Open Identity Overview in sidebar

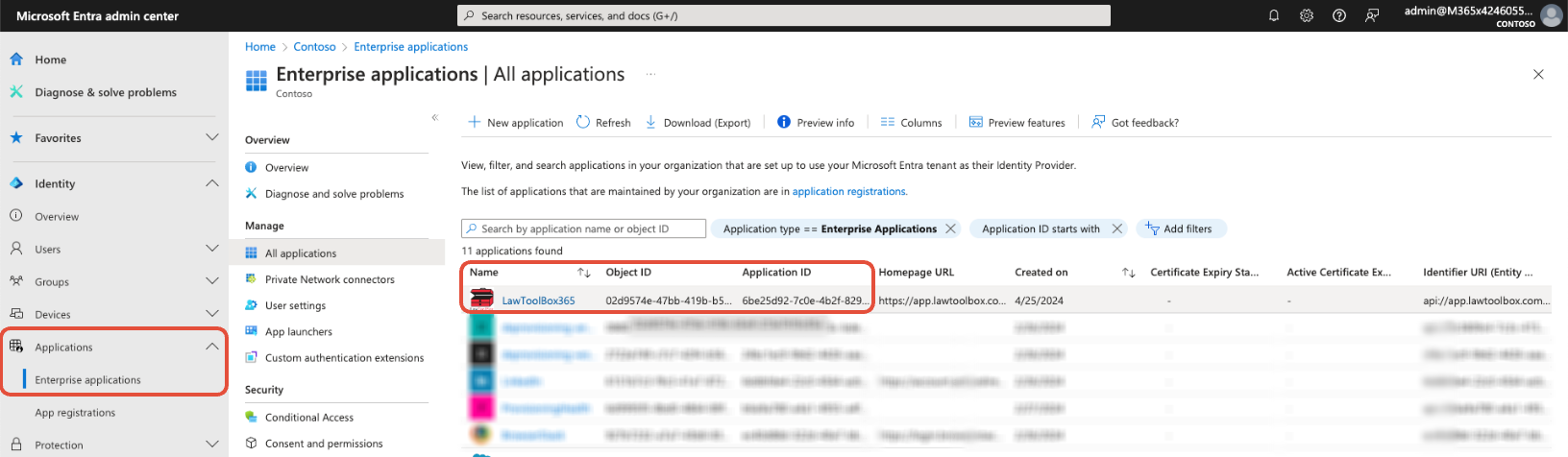tap(57, 216)
